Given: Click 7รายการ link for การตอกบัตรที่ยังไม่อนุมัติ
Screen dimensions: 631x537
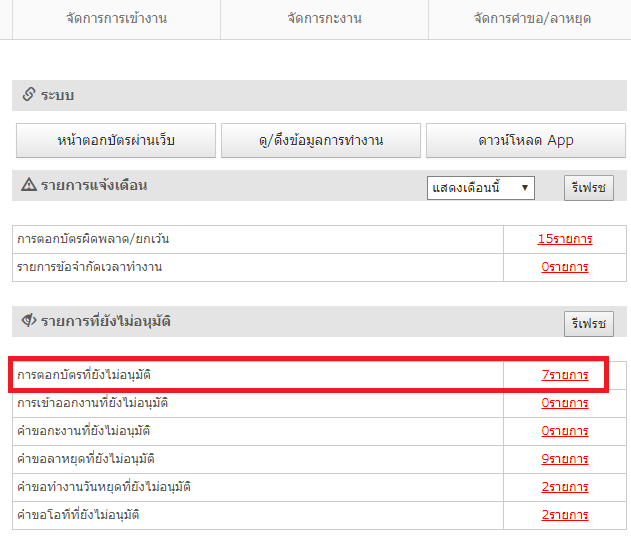Looking at the screenshot, I should (x=564, y=375).
